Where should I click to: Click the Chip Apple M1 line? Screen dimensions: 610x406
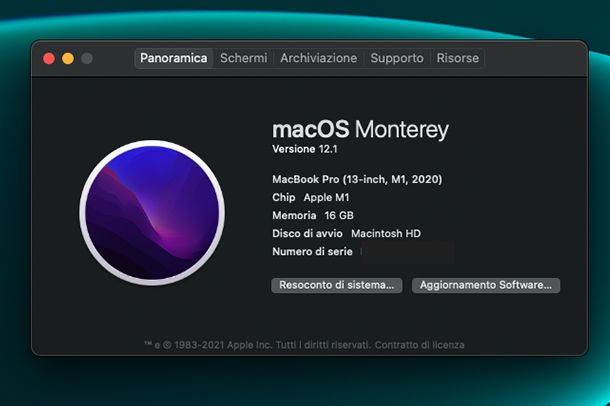pos(311,198)
